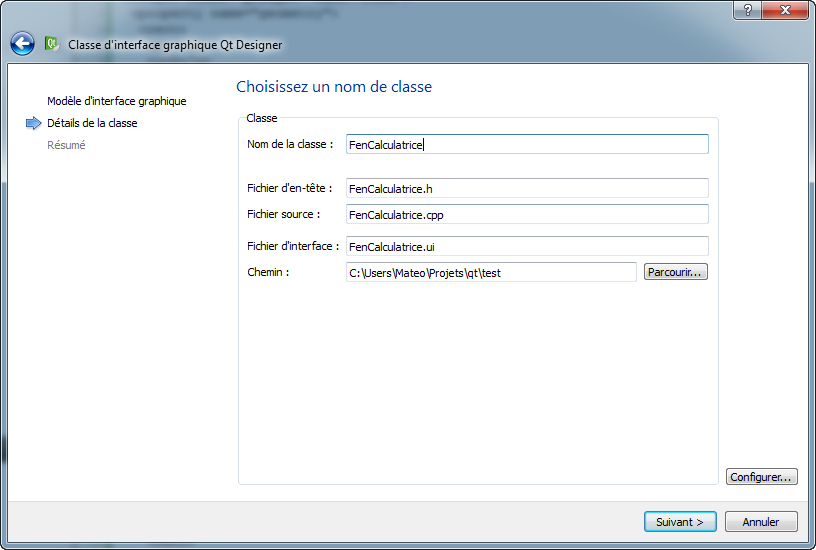
Task: Click the "Nom de la classe :" label
Action: [290, 144]
